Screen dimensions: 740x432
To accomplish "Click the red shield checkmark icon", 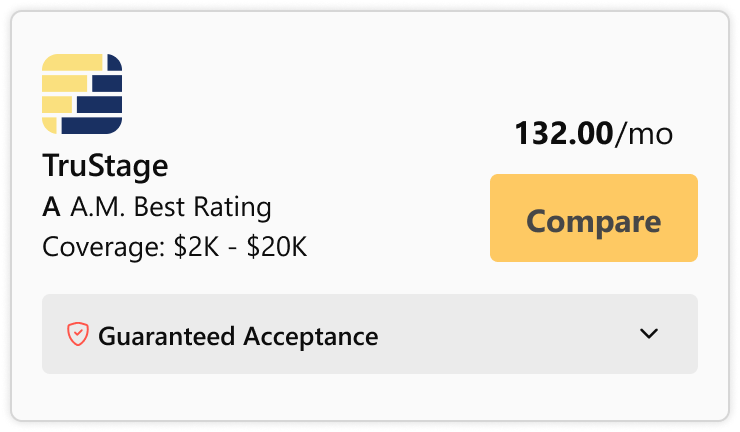I will [x=78, y=334].
